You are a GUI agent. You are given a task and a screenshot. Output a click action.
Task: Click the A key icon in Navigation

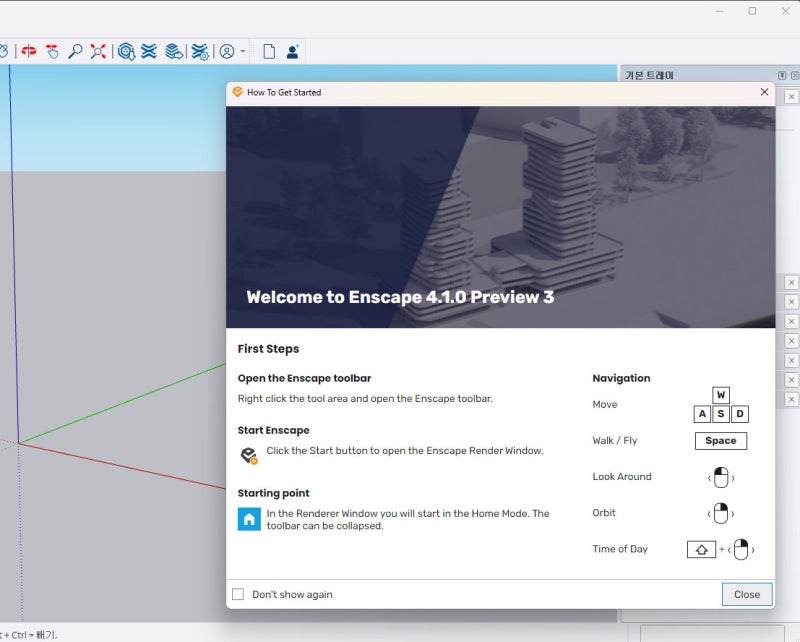coord(703,414)
